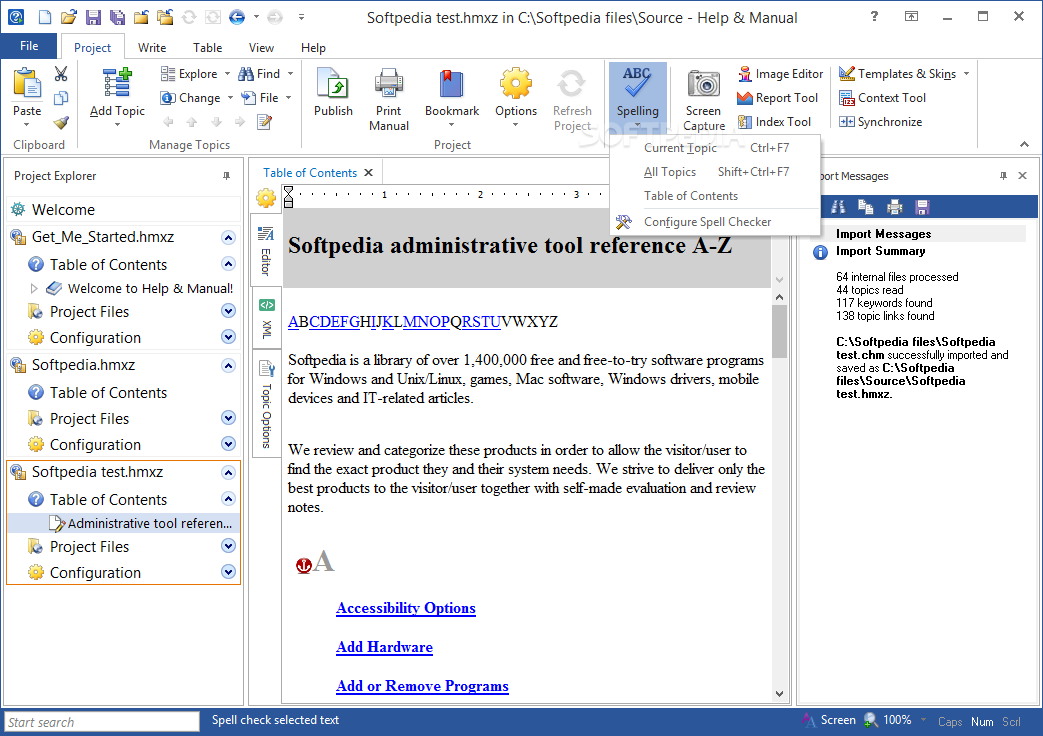Toggle the Screen mode in status bar

[x=829, y=720]
